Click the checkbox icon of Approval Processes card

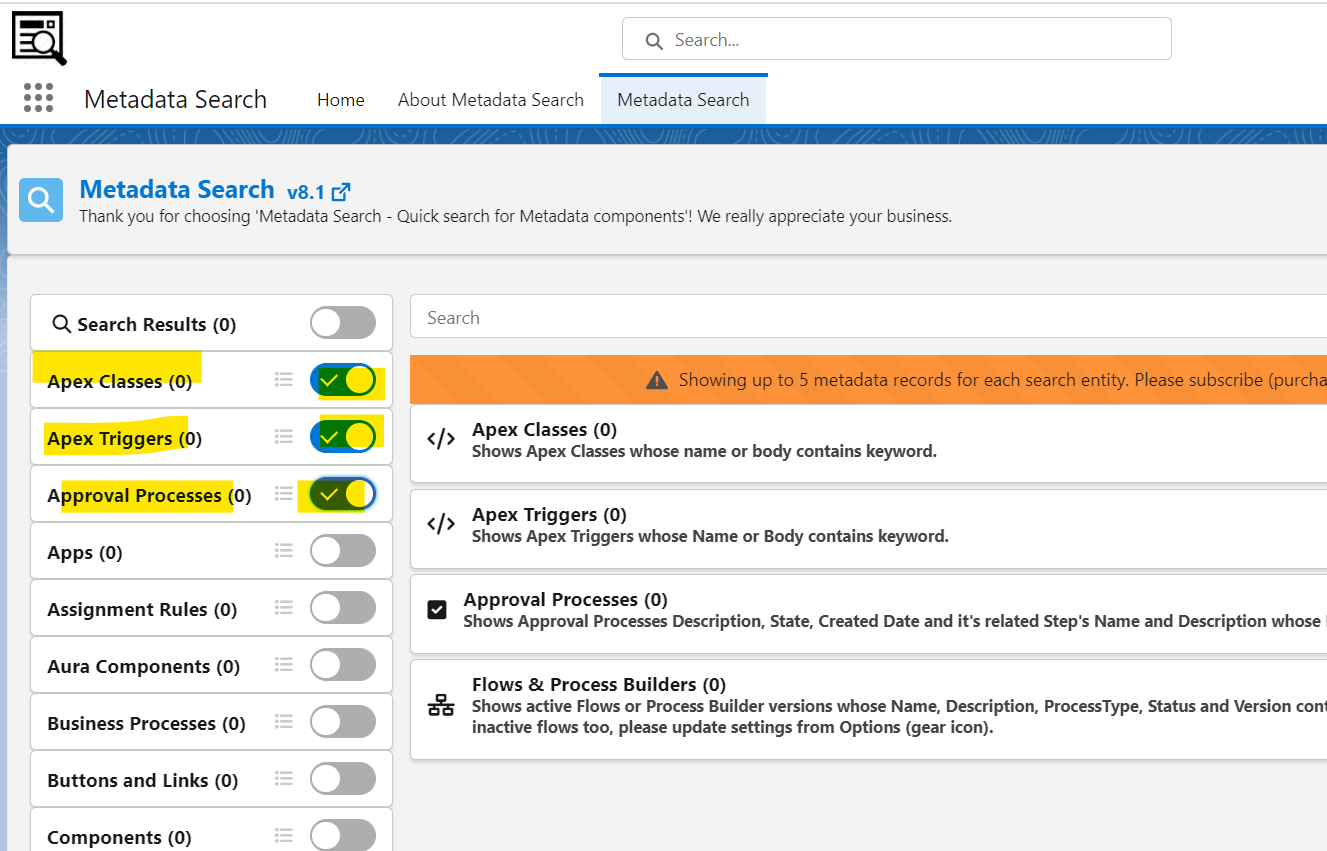[x=437, y=609]
